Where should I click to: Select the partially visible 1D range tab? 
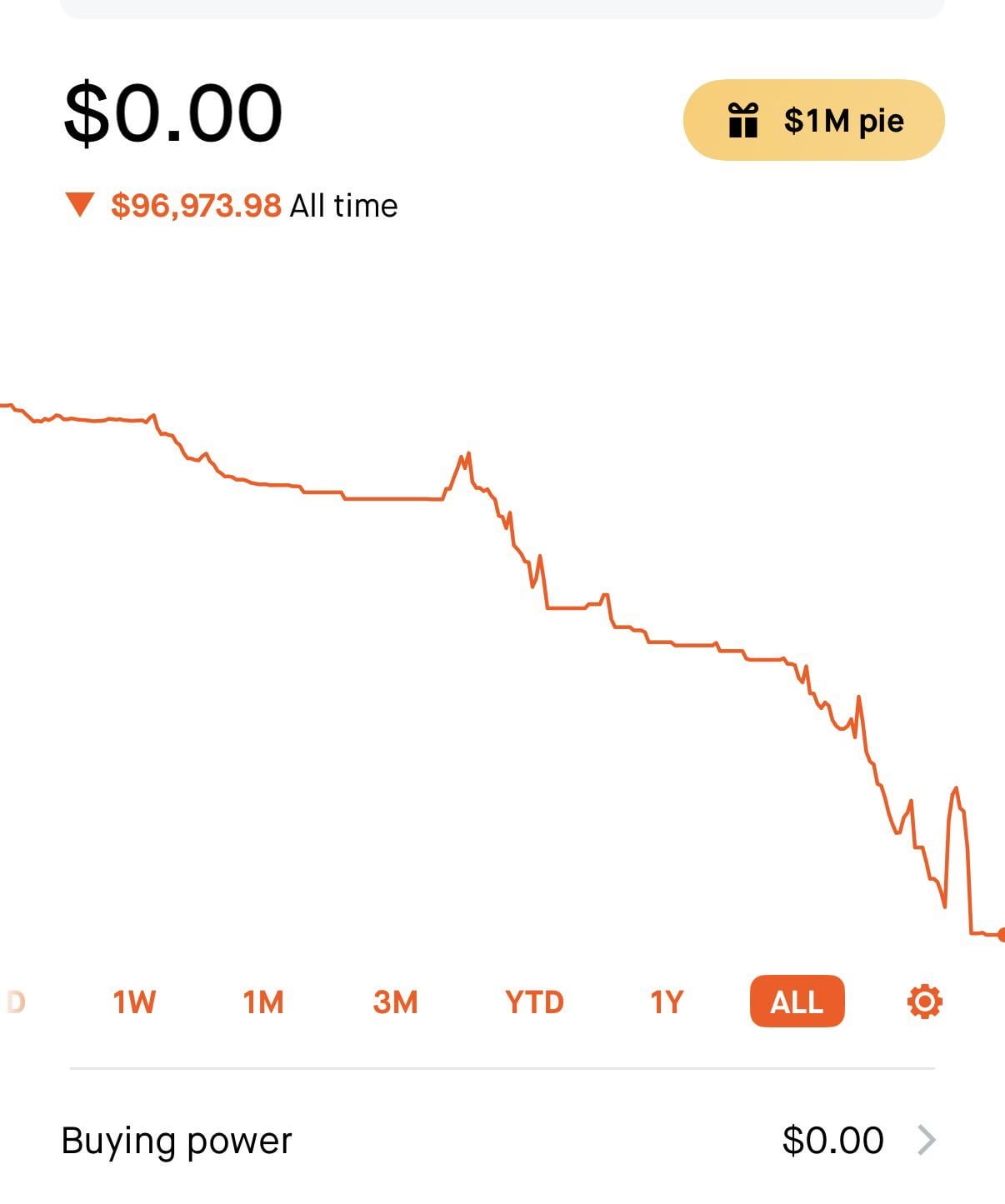pyautogui.click(x=15, y=1001)
